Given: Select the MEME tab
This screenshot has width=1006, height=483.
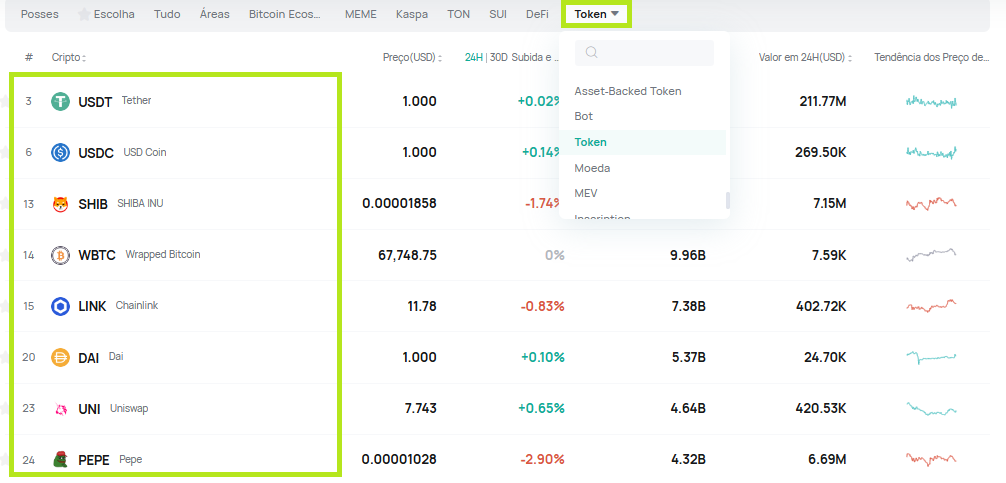Looking at the screenshot, I should click(x=361, y=14).
